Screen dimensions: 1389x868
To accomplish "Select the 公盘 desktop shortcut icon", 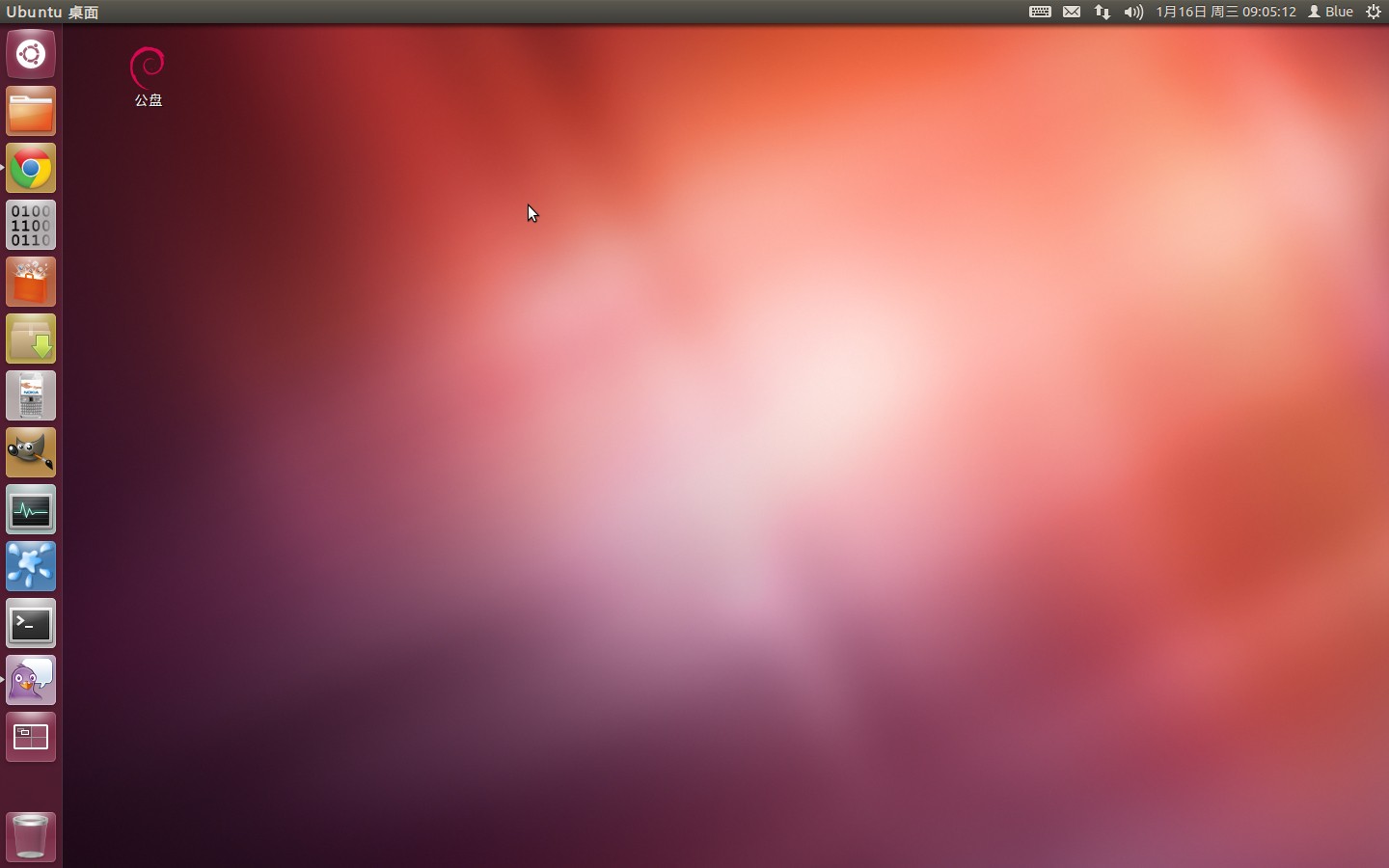I will [148, 76].
